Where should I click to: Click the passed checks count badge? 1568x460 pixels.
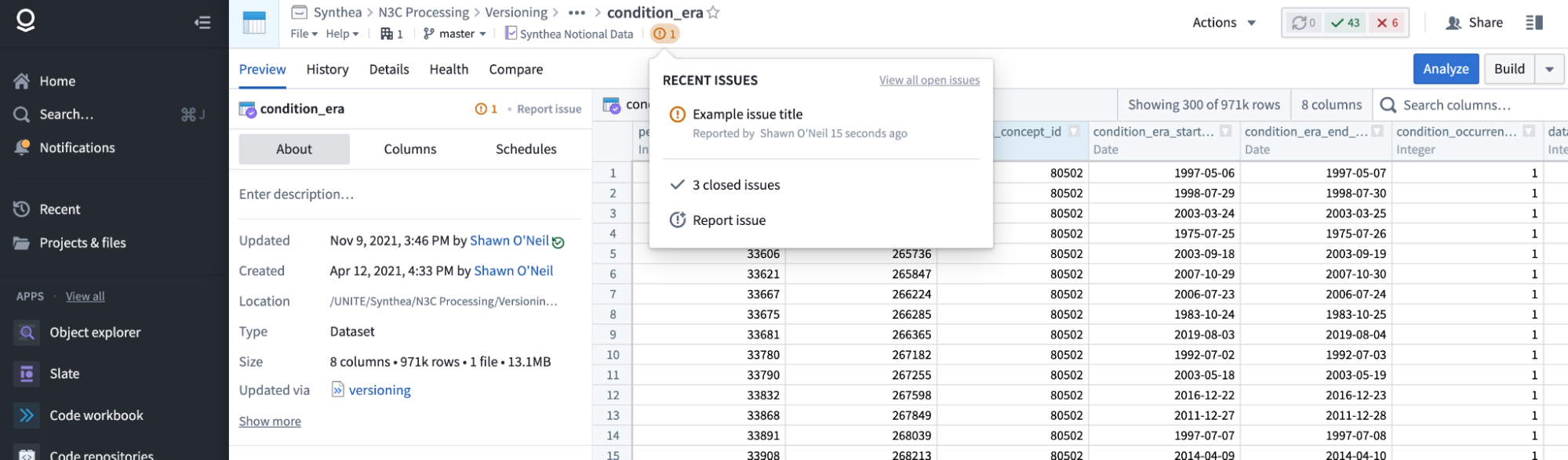pyautogui.click(x=1345, y=23)
